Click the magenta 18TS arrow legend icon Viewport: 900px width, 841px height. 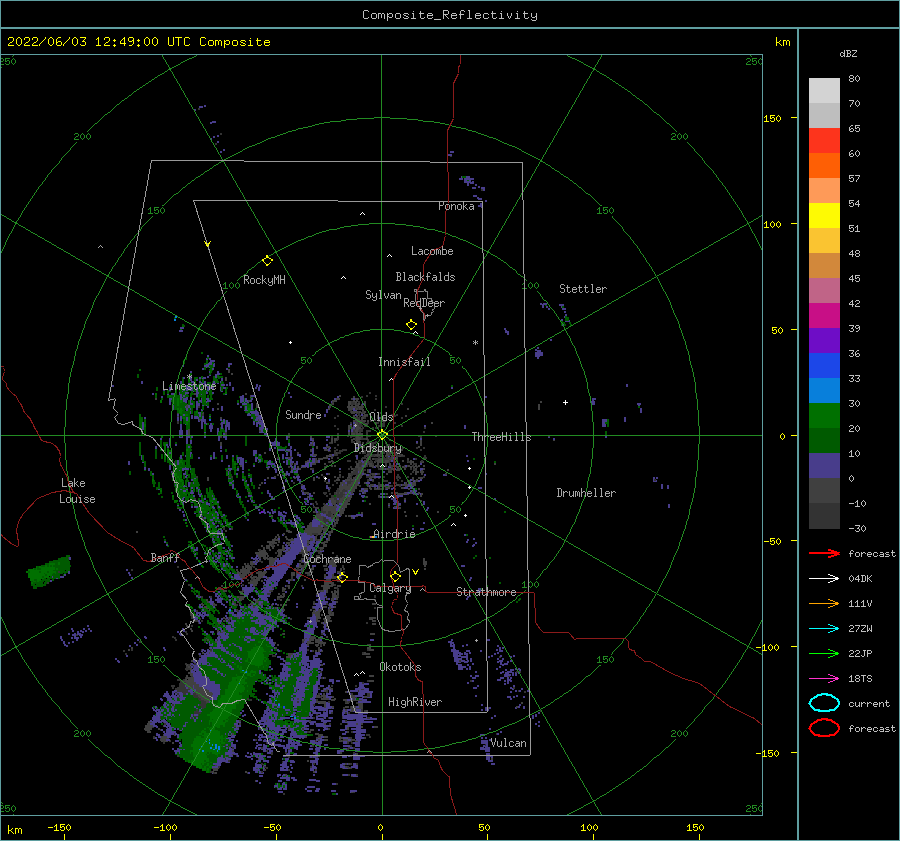click(x=824, y=679)
